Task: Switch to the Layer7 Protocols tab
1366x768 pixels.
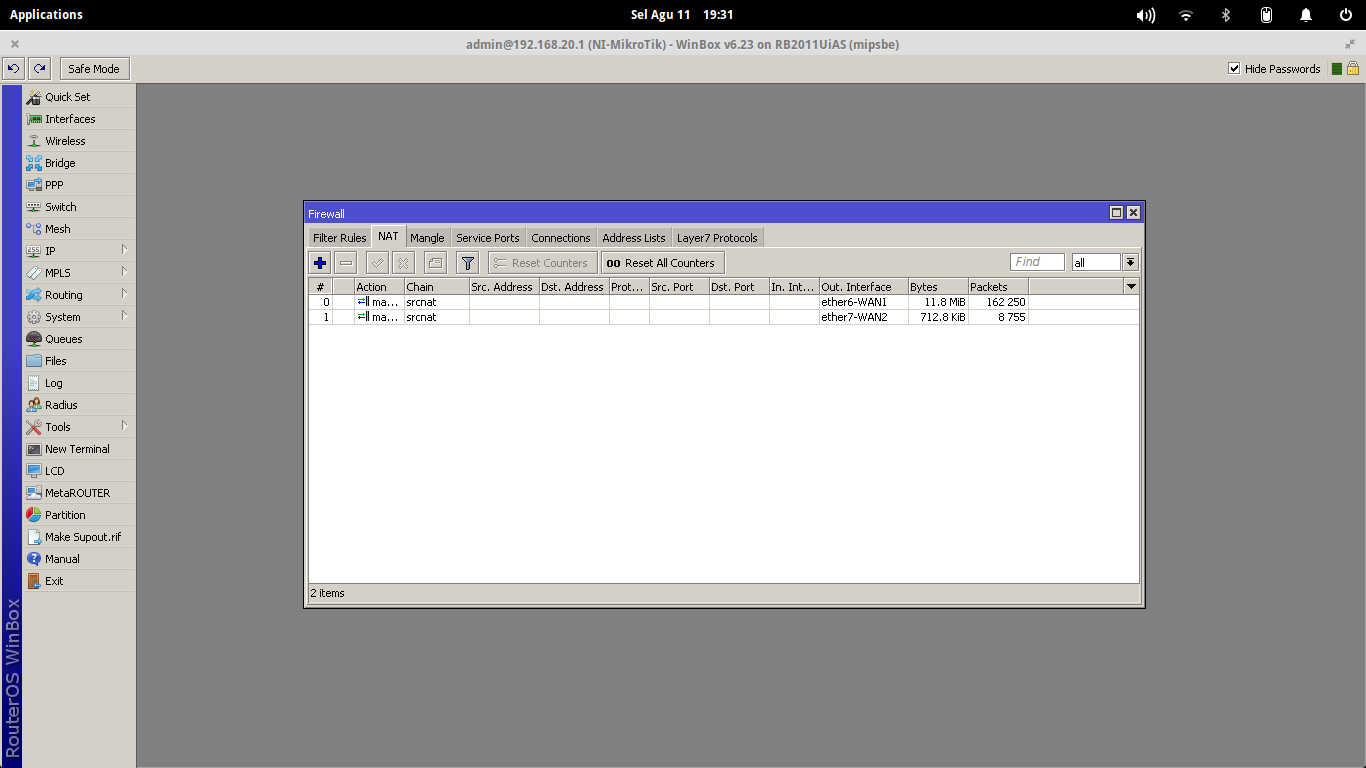Action: coord(717,238)
